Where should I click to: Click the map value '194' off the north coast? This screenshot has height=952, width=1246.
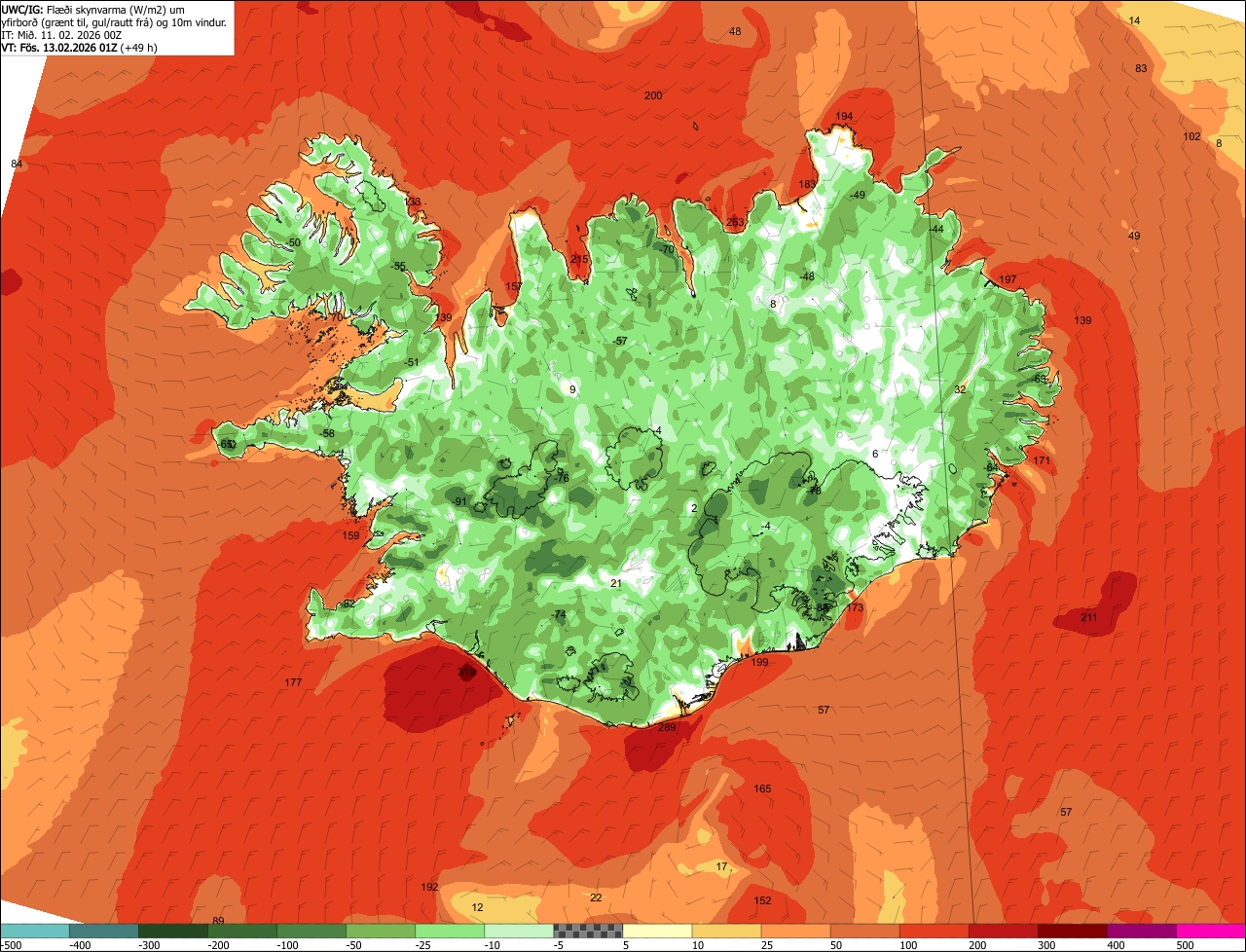(844, 116)
